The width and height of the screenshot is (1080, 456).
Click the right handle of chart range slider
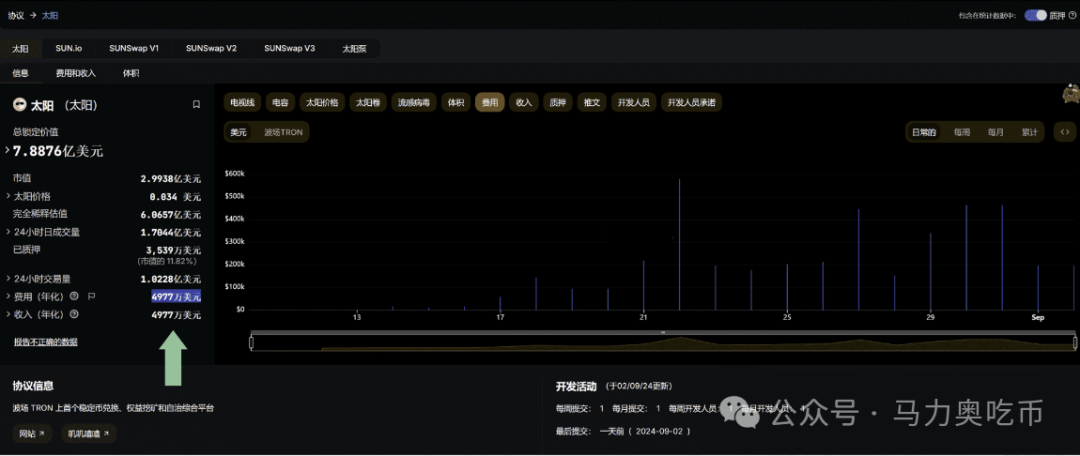[1075, 342]
